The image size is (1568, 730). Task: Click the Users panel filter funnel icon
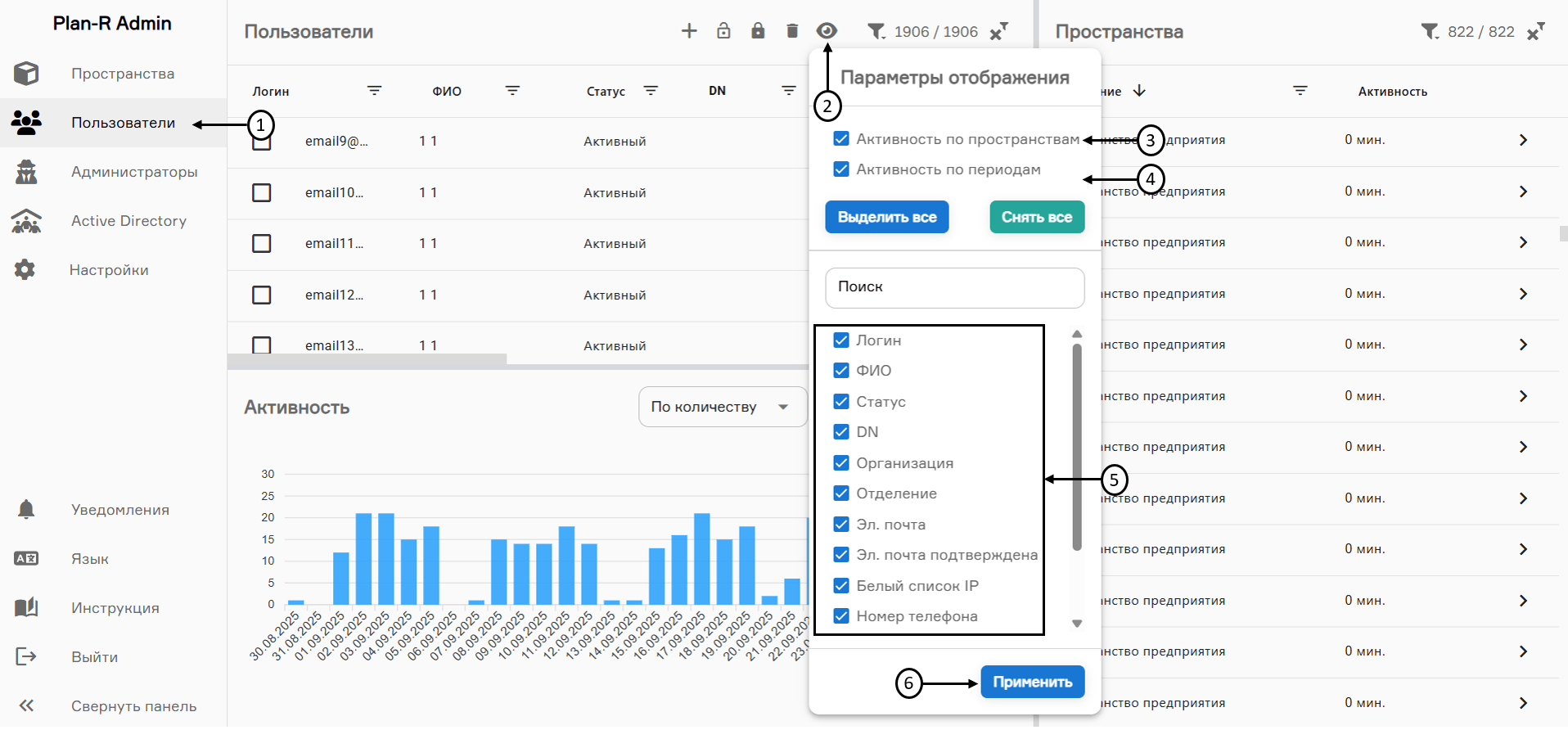[x=876, y=32]
